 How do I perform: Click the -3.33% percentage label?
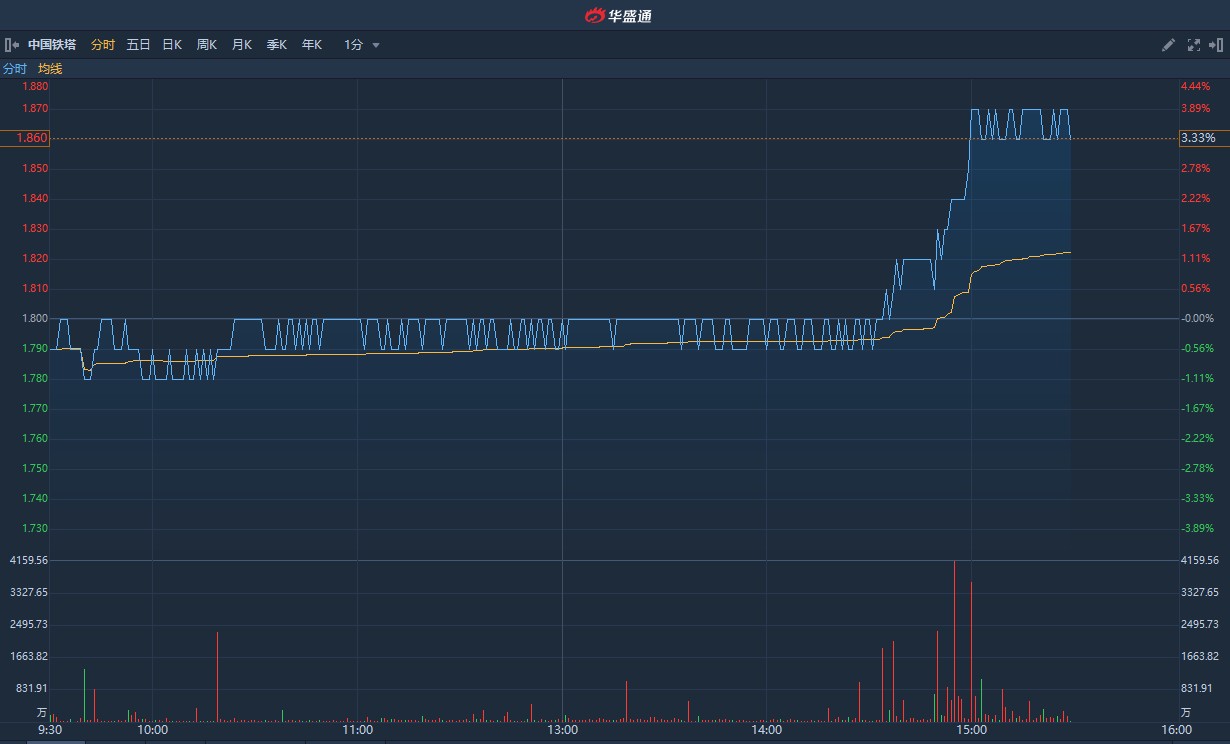click(x=1197, y=498)
